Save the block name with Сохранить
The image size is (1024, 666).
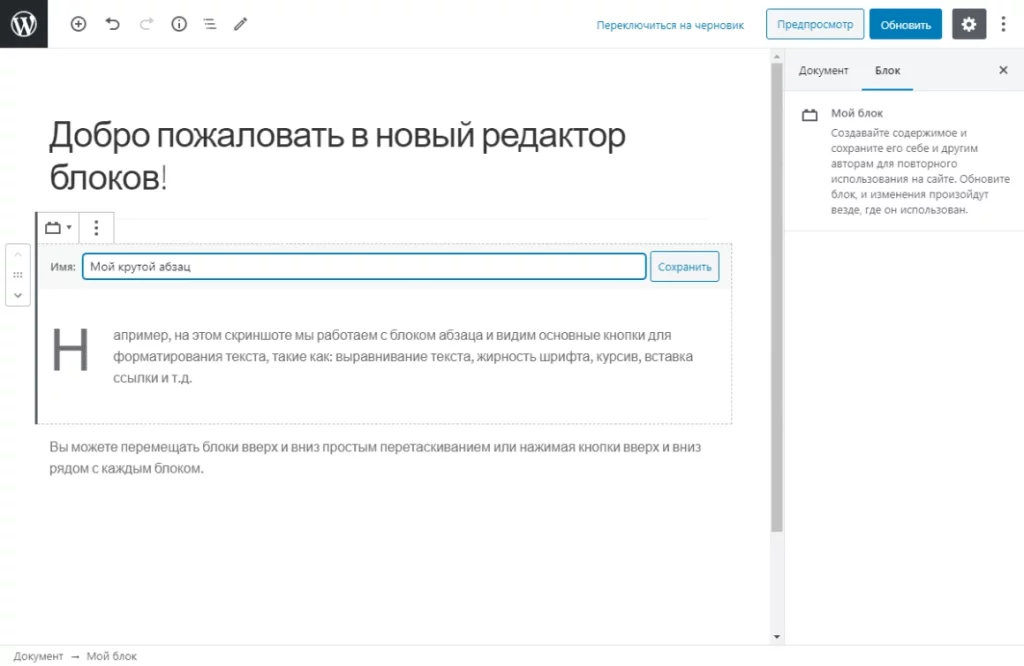tap(684, 266)
